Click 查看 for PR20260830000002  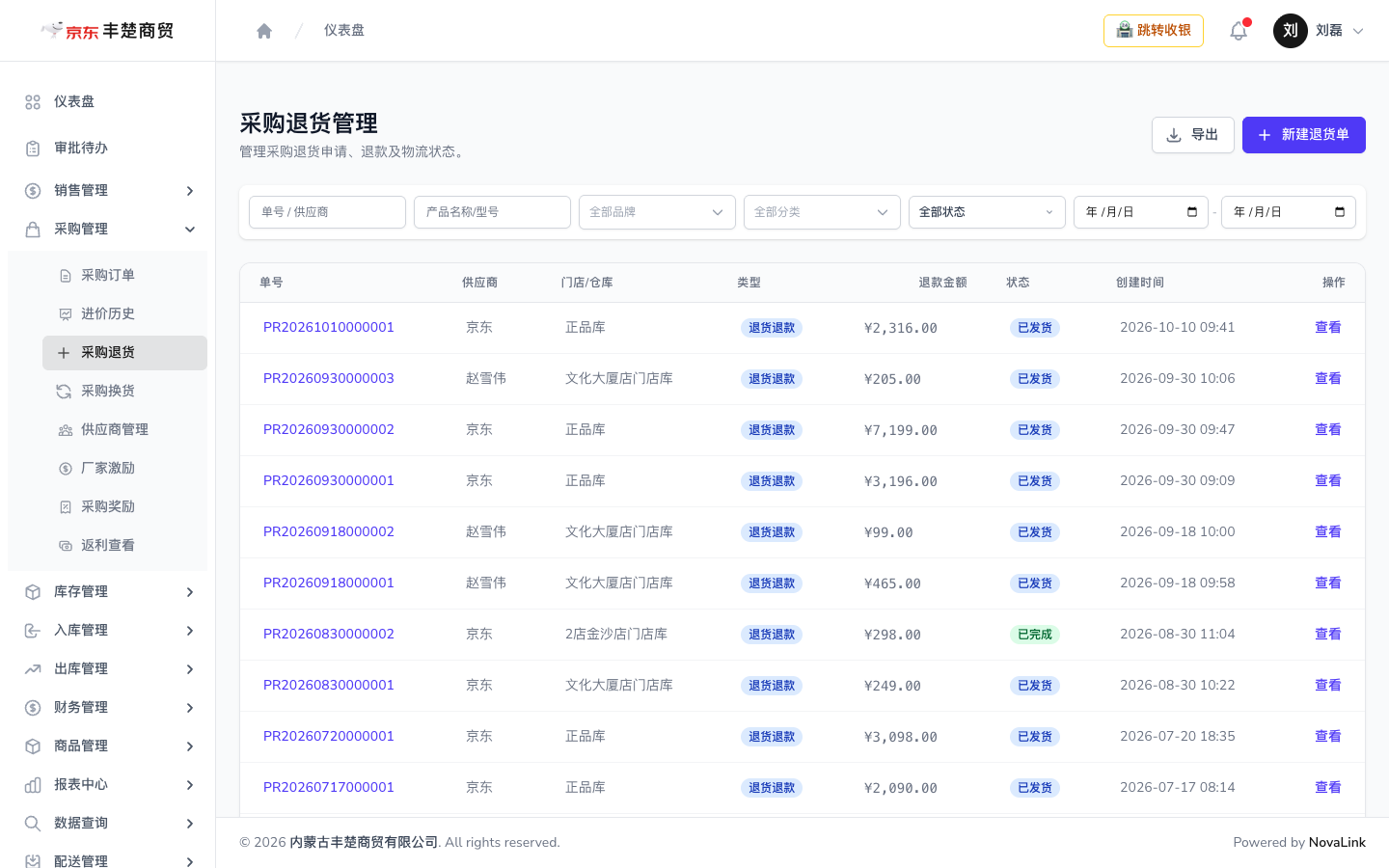1328,635
